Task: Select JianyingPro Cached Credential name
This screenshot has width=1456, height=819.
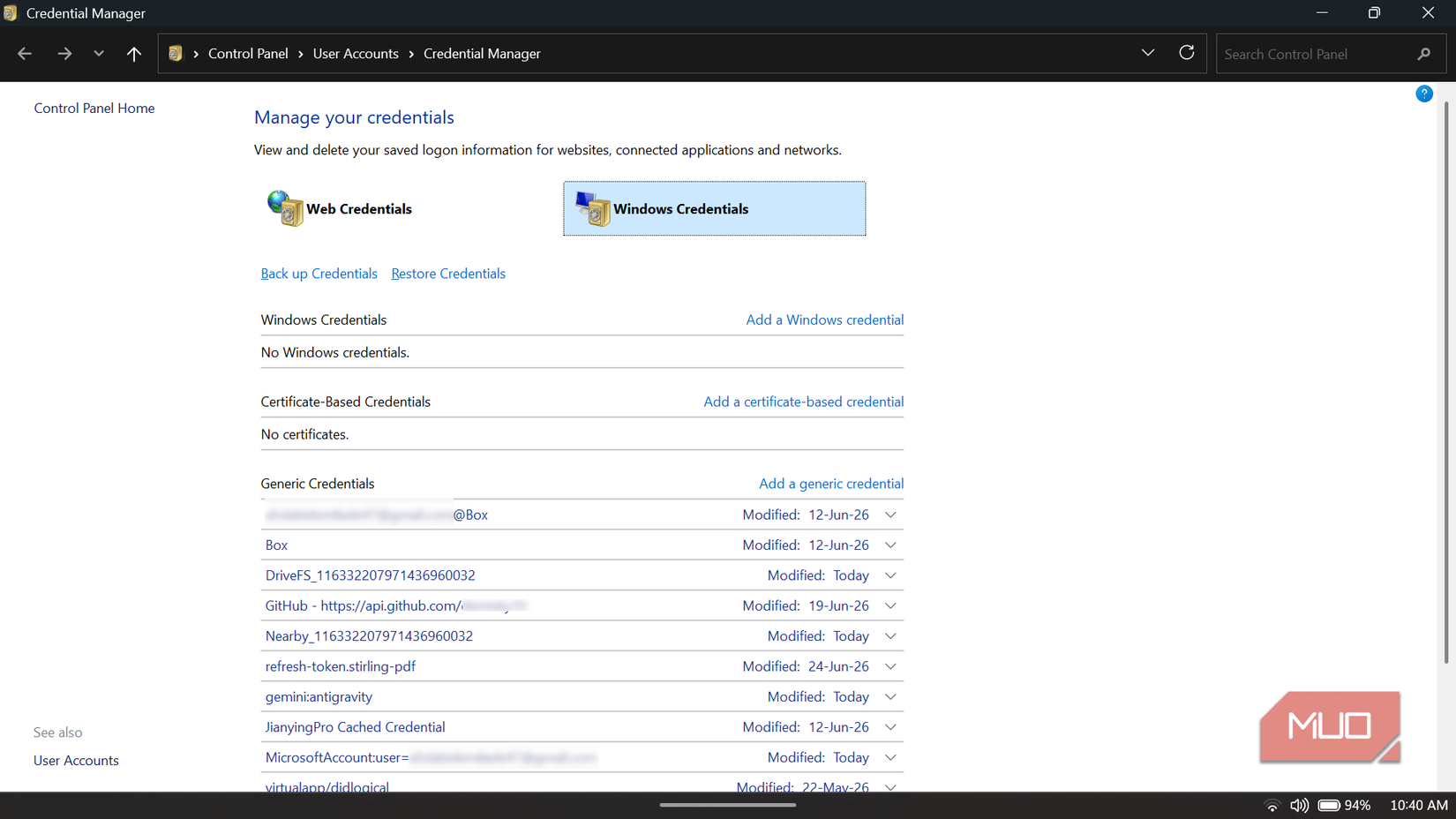Action: [x=355, y=727]
